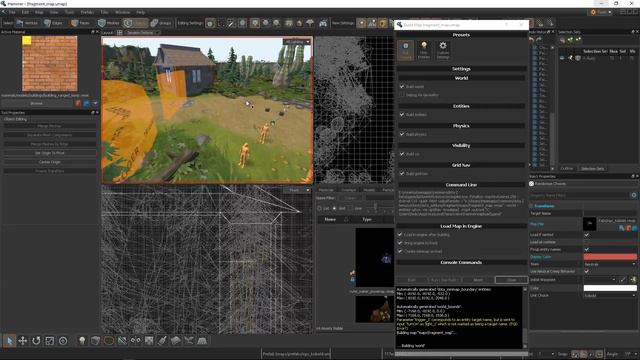Click the first Selection Sets toolbar icon
The height and width of the screenshot is (360, 640).
[x=562, y=40]
